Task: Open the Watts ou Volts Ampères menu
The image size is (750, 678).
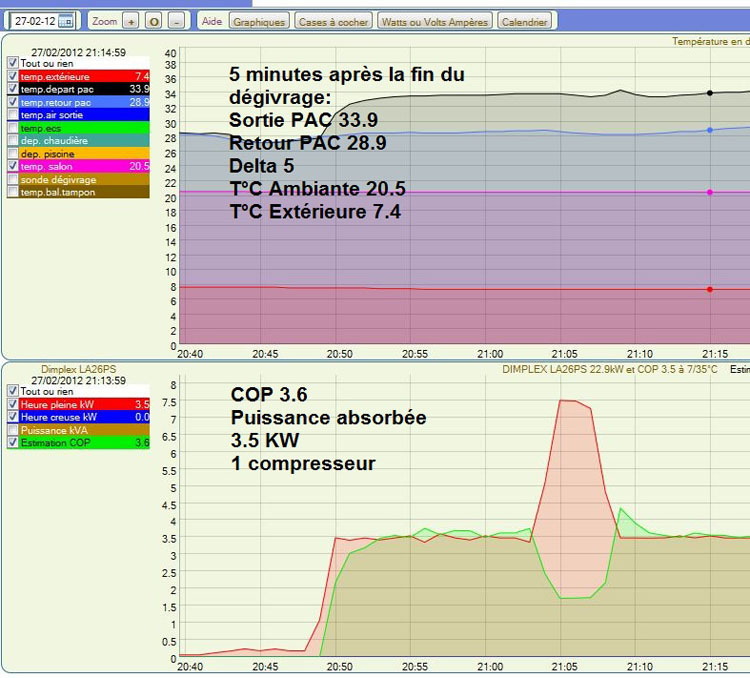Action: pyautogui.click(x=435, y=21)
